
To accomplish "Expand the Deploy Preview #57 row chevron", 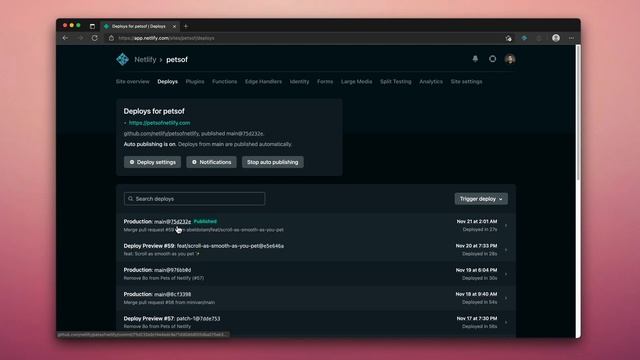I will pyautogui.click(x=506, y=322).
